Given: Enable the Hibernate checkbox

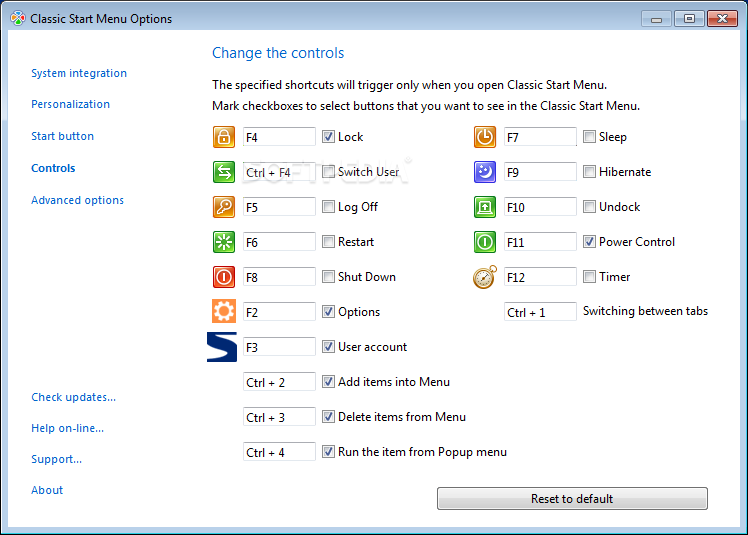Looking at the screenshot, I should (589, 172).
